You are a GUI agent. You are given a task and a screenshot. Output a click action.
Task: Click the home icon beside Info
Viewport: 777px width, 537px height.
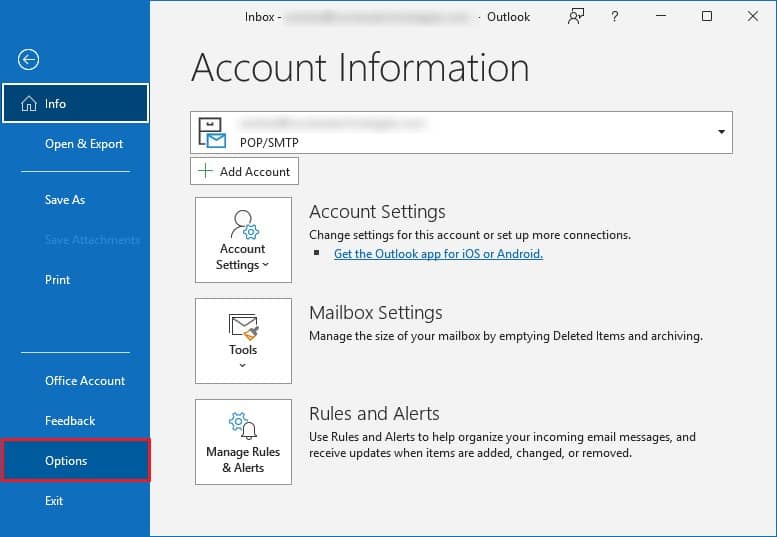(x=29, y=104)
